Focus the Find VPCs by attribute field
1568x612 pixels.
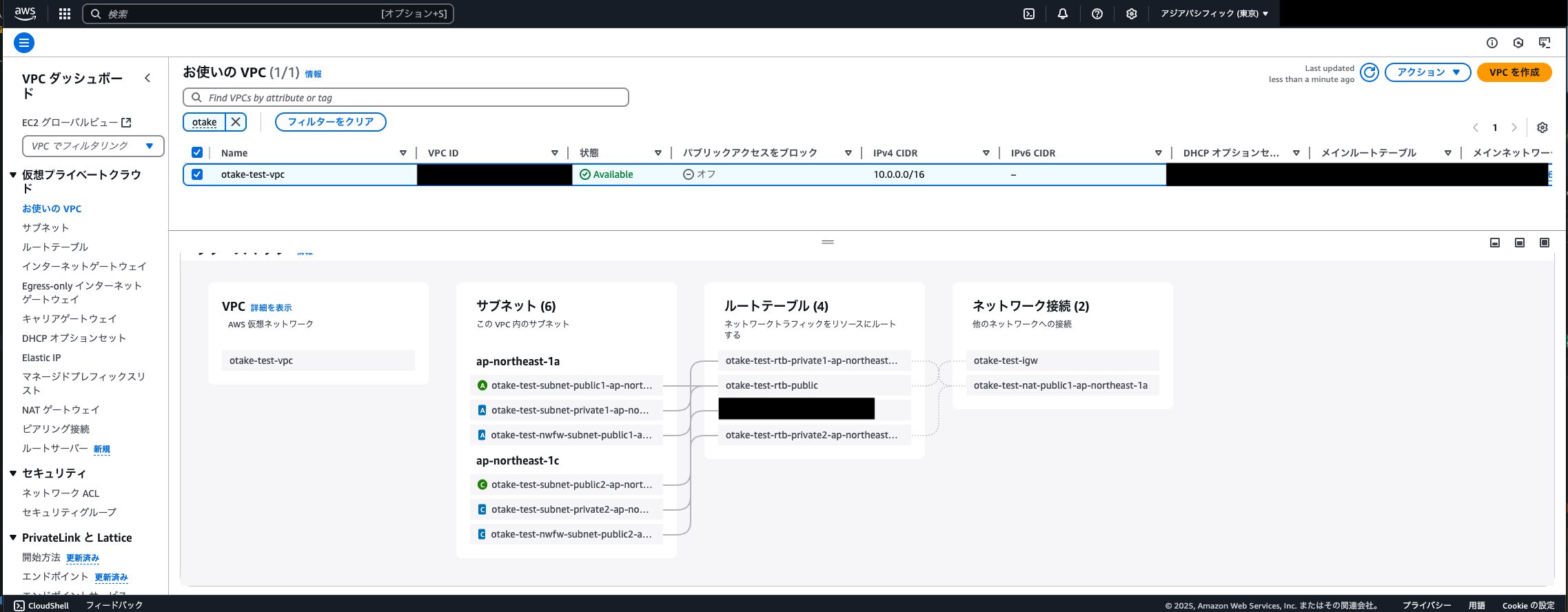pos(406,97)
